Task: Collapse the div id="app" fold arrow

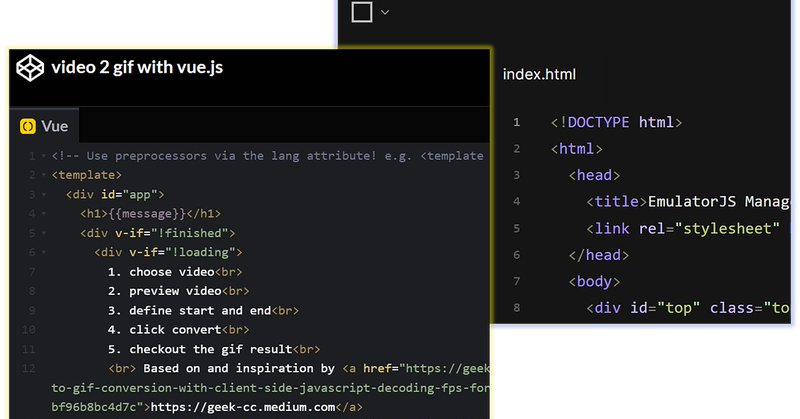Action: tap(44, 195)
